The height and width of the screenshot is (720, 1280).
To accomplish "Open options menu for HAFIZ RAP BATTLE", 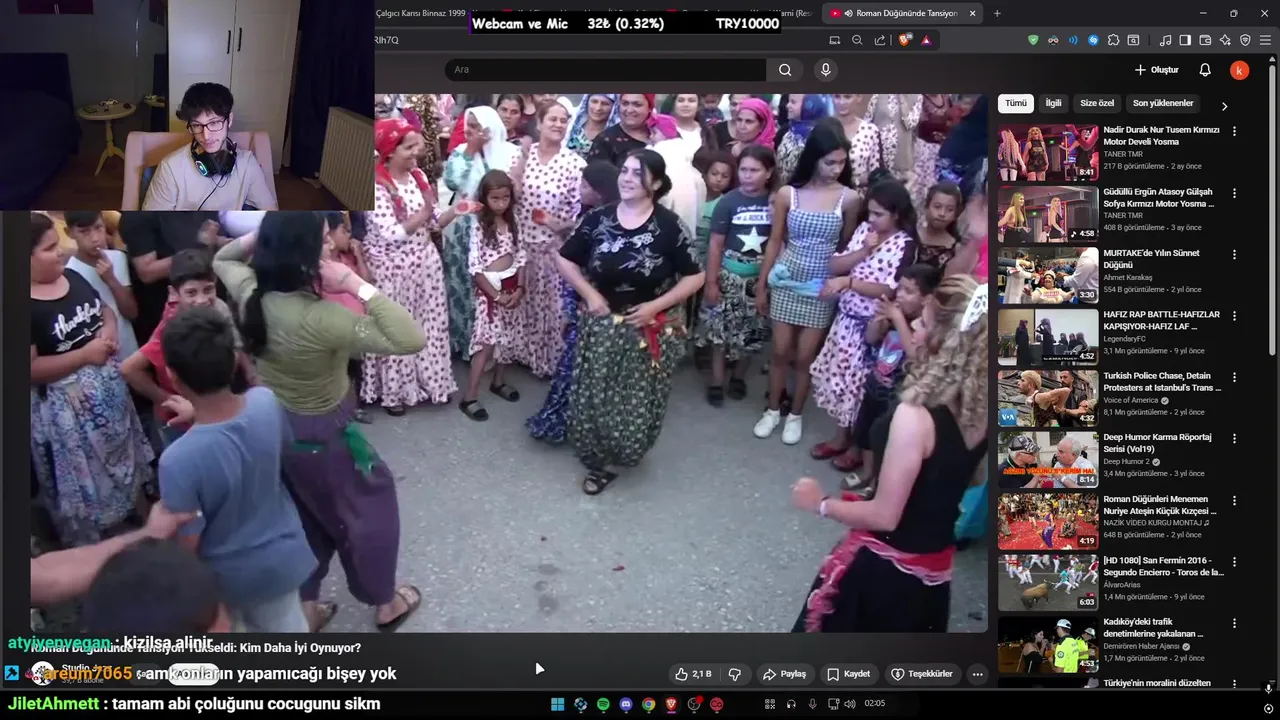I will point(1234,316).
